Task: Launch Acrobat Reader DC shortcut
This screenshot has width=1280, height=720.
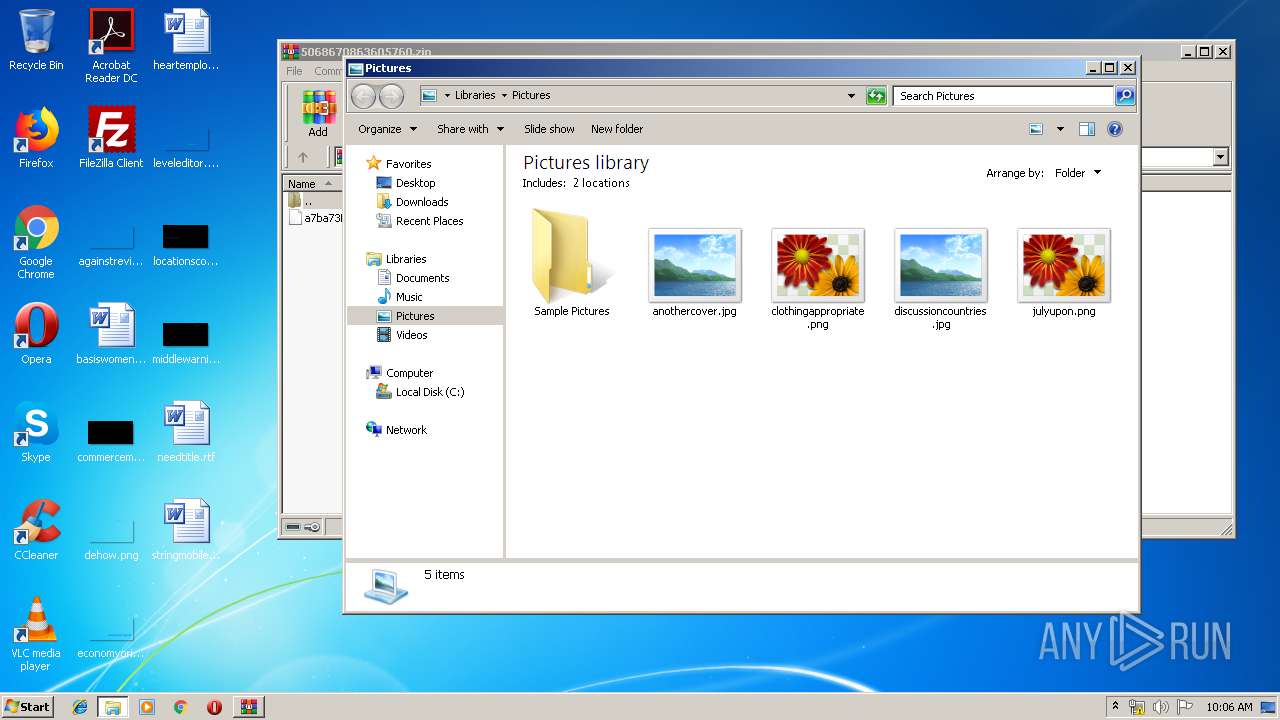Action: click(111, 46)
